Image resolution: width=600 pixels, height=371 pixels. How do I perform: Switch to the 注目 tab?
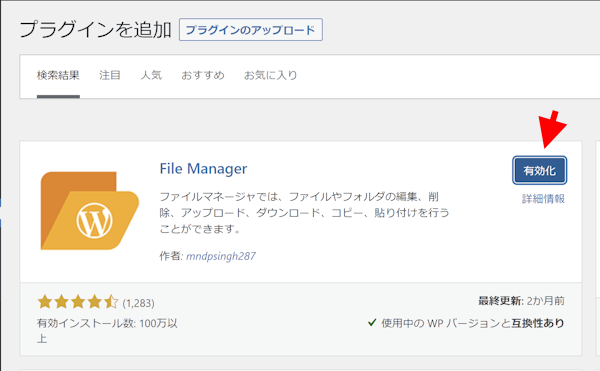coord(110,75)
